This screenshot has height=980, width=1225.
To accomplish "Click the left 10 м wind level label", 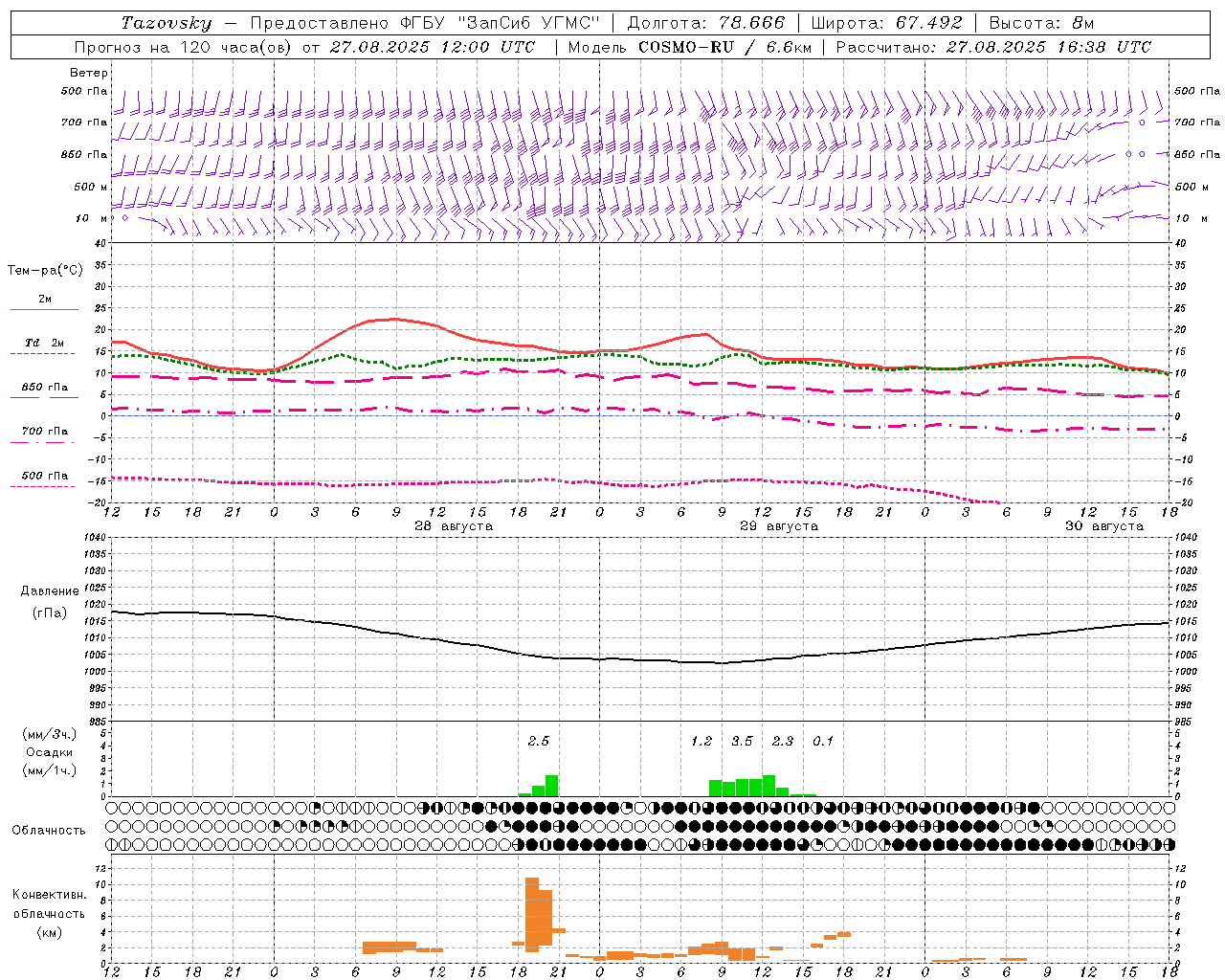I will tap(91, 218).
